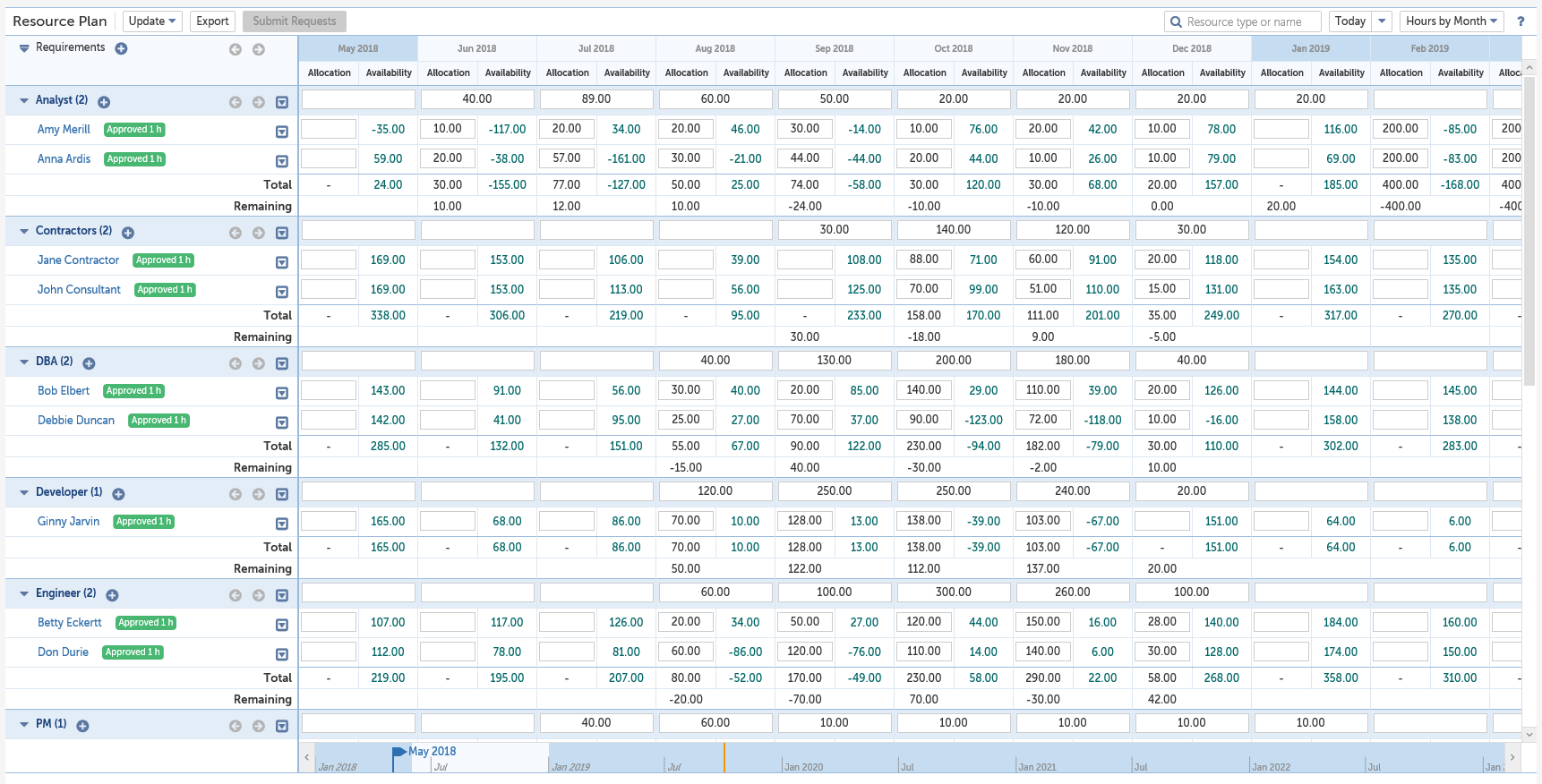Open the Update dropdown menu
The height and width of the screenshot is (784, 1542).
point(152,21)
